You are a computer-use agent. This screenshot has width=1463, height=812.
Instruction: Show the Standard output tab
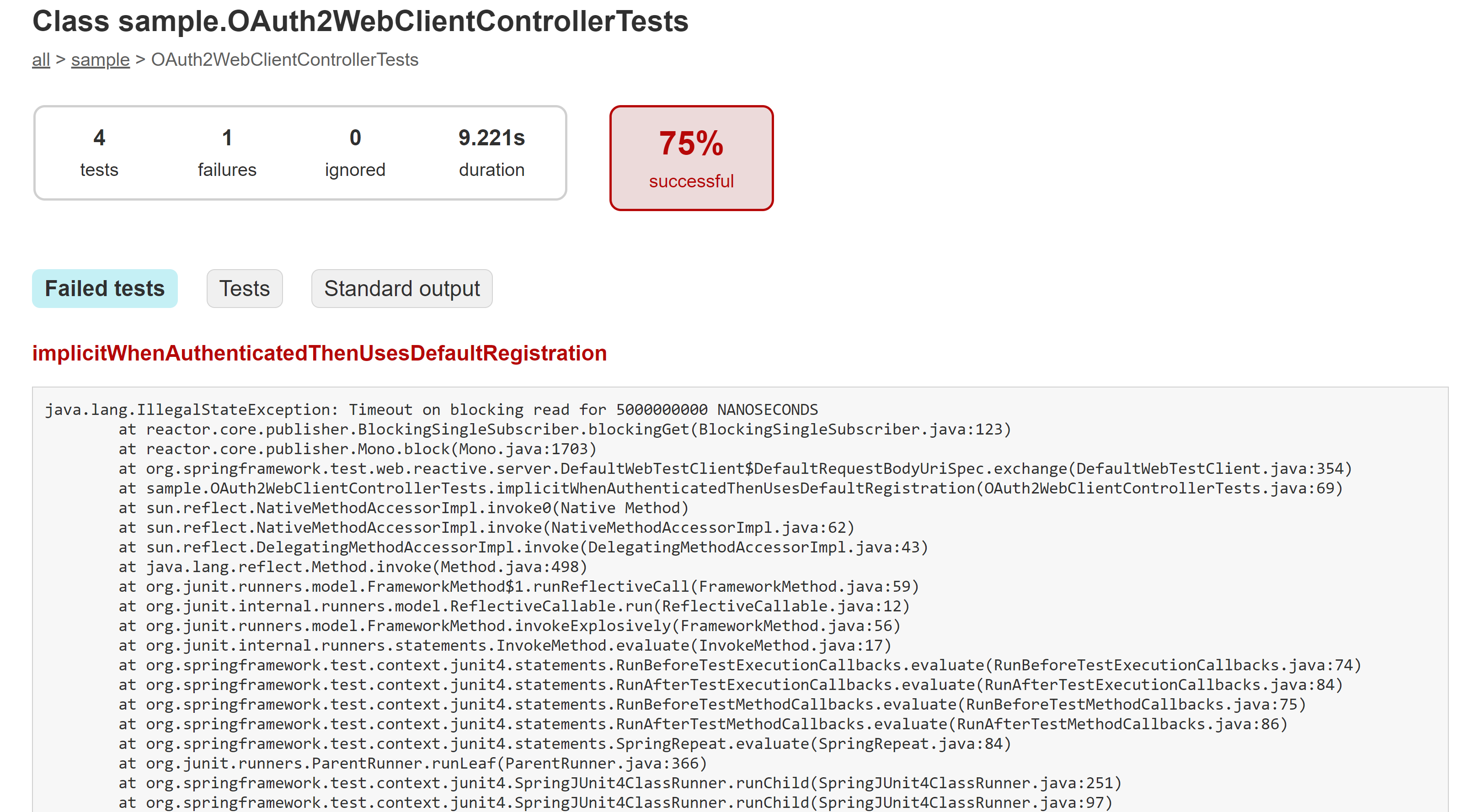pyautogui.click(x=401, y=288)
